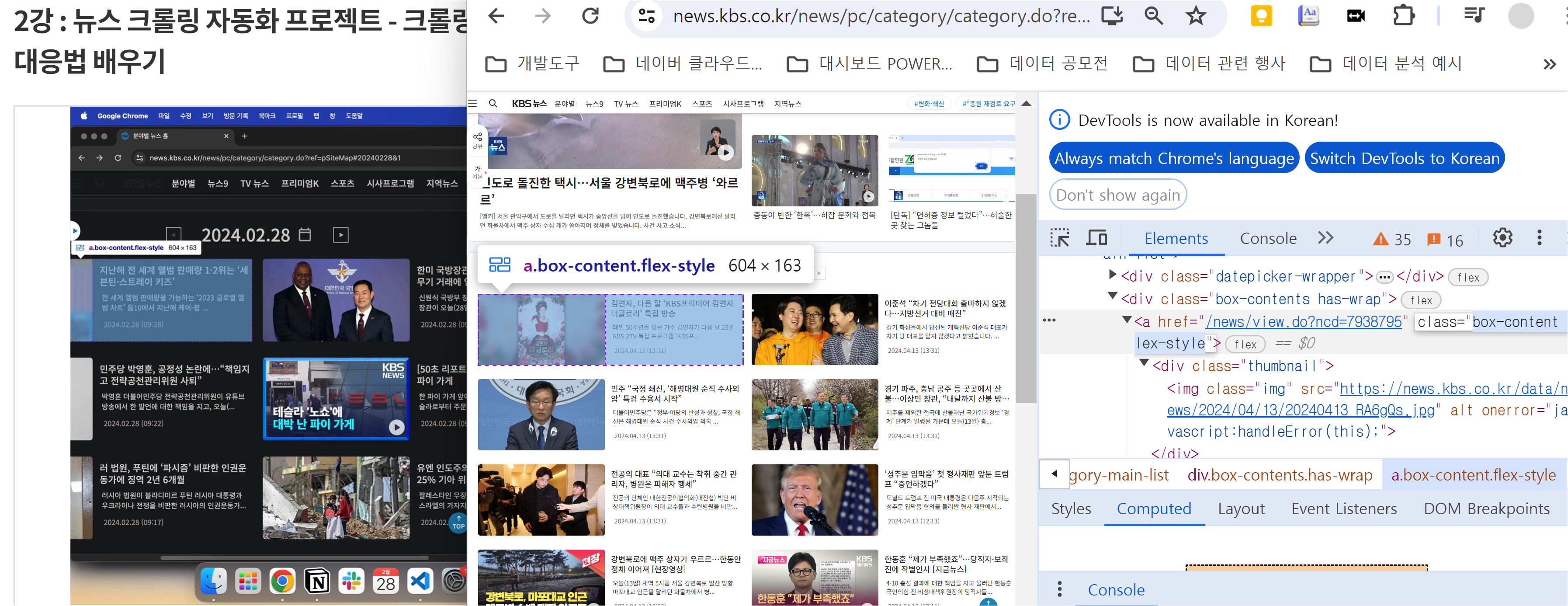Click Switch DevTools to Korean button
Viewport: 1568px width, 606px height.
click(1404, 158)
